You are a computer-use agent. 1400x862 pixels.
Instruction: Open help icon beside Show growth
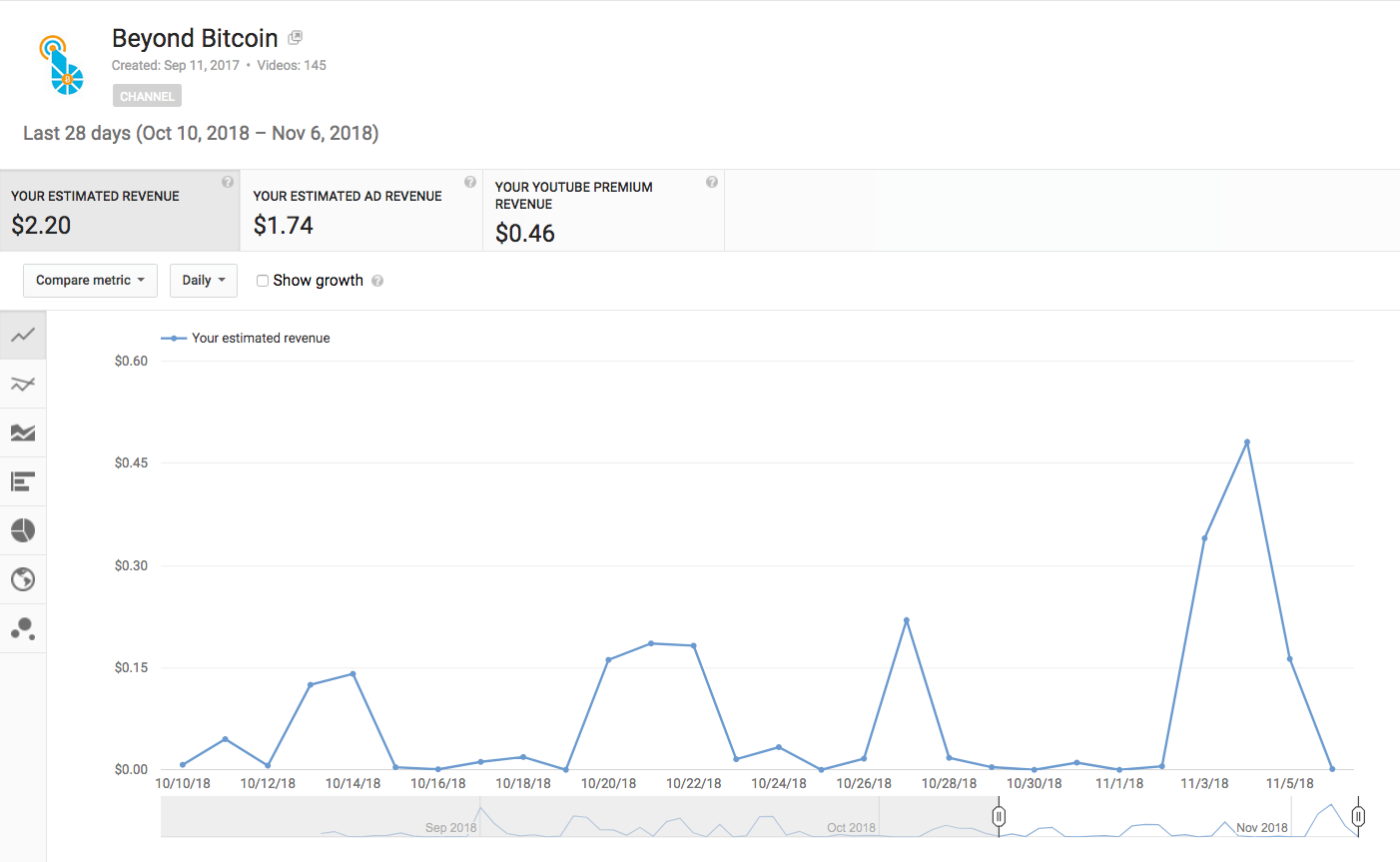(x=377, y=281)
